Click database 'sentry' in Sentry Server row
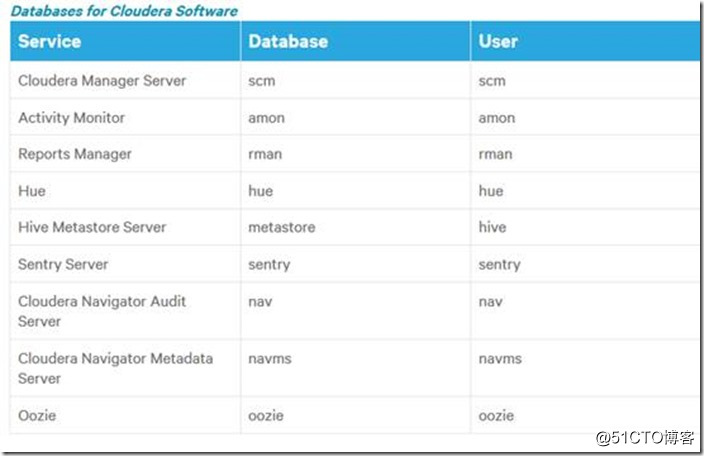This screenshot has height=456, width=704. click(x=356, y=264)
